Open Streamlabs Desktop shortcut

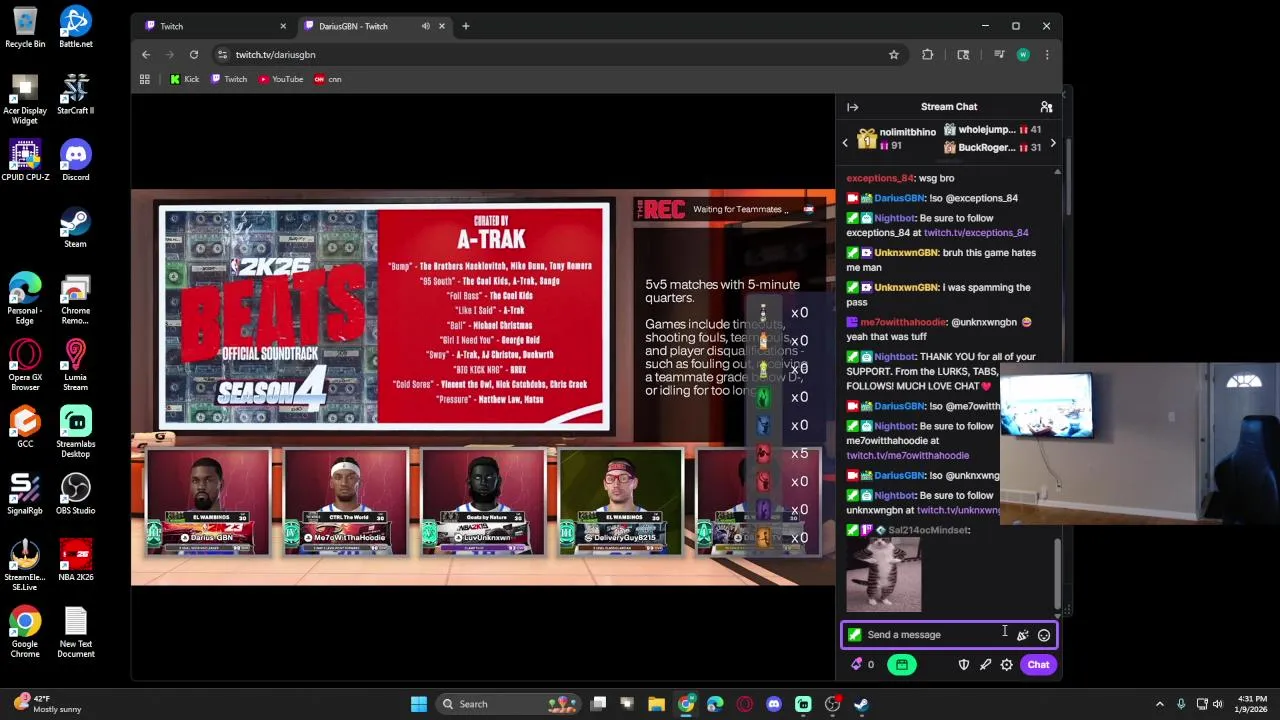coord(76,432)
